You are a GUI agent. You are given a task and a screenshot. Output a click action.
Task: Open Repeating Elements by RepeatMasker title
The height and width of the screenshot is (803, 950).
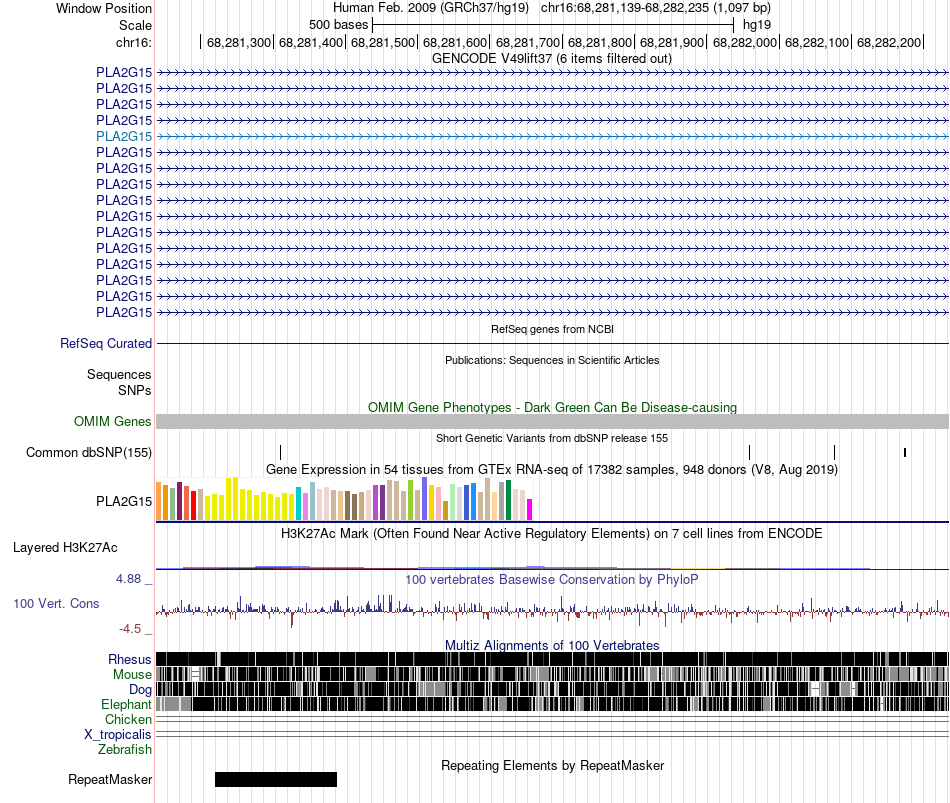coord(553,765)
